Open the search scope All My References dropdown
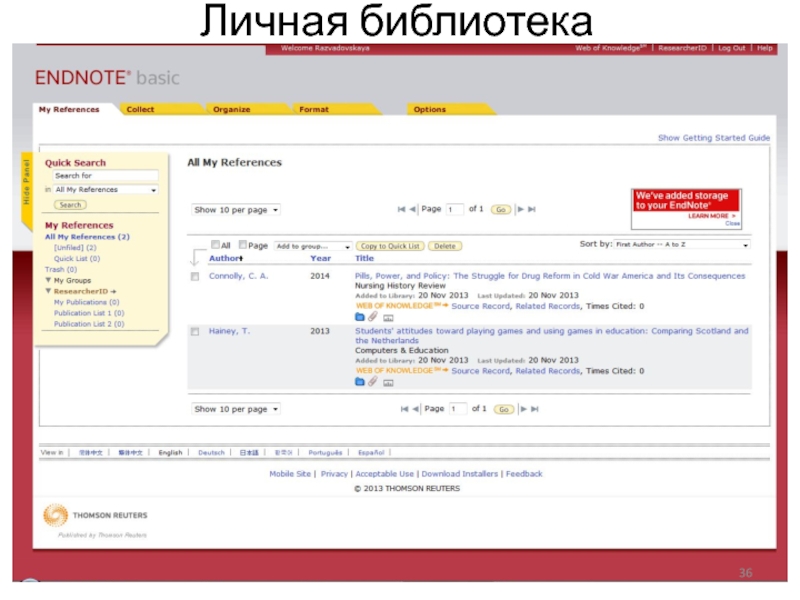The width and height of the screenshot is (800, 600). point(106,190)
